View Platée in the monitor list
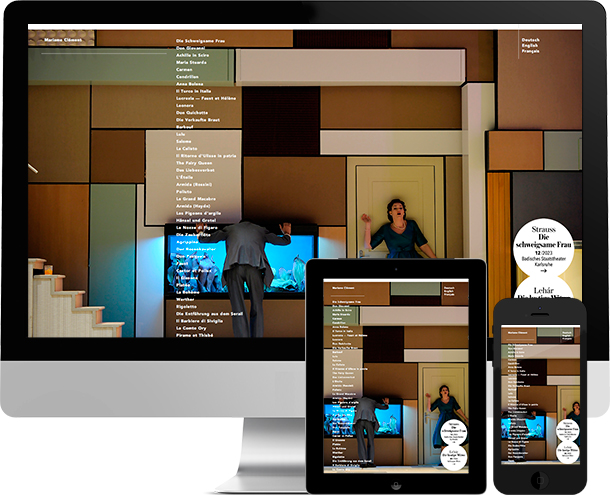 pos(183,285)
